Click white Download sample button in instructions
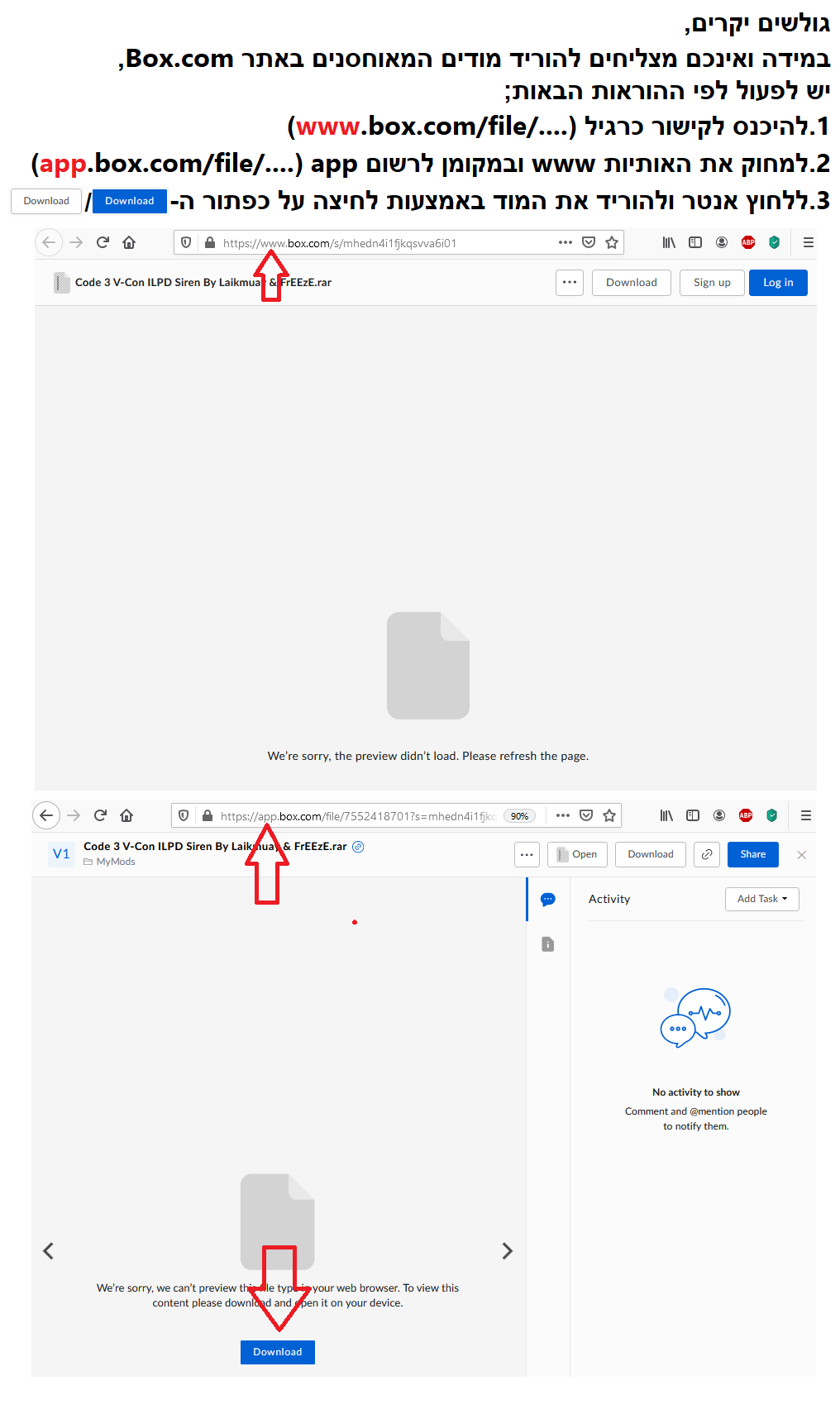The width and height of the screenshot is (840, 1419). tap(46, 201)
